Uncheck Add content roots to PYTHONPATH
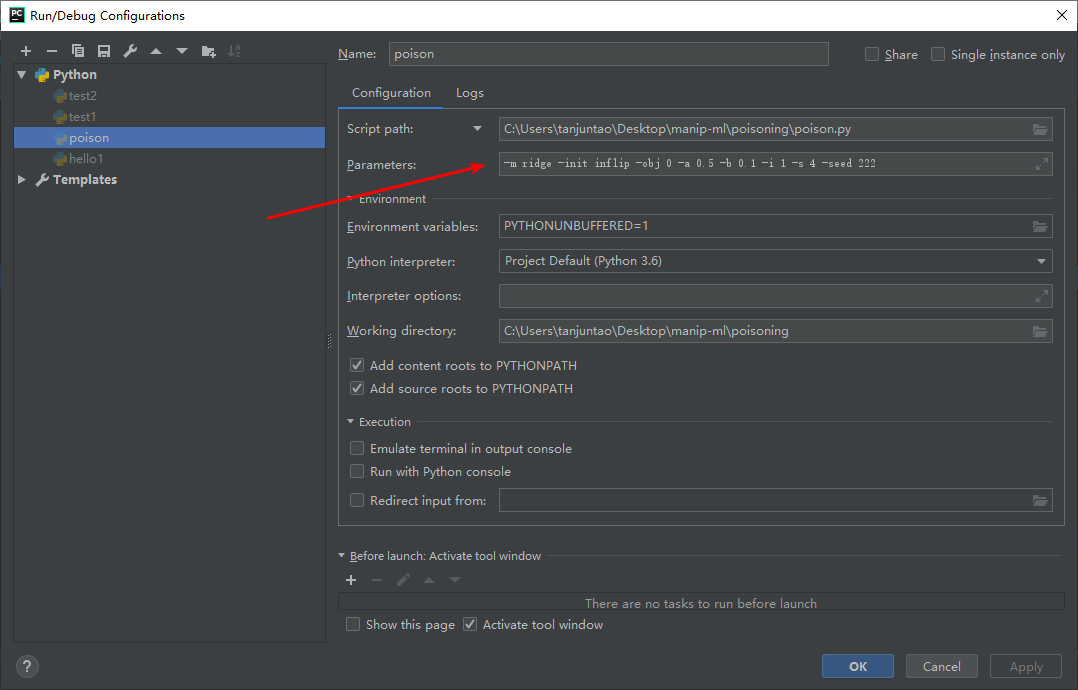The height and width of the screenshot is (690, 1078). point(357,366)
